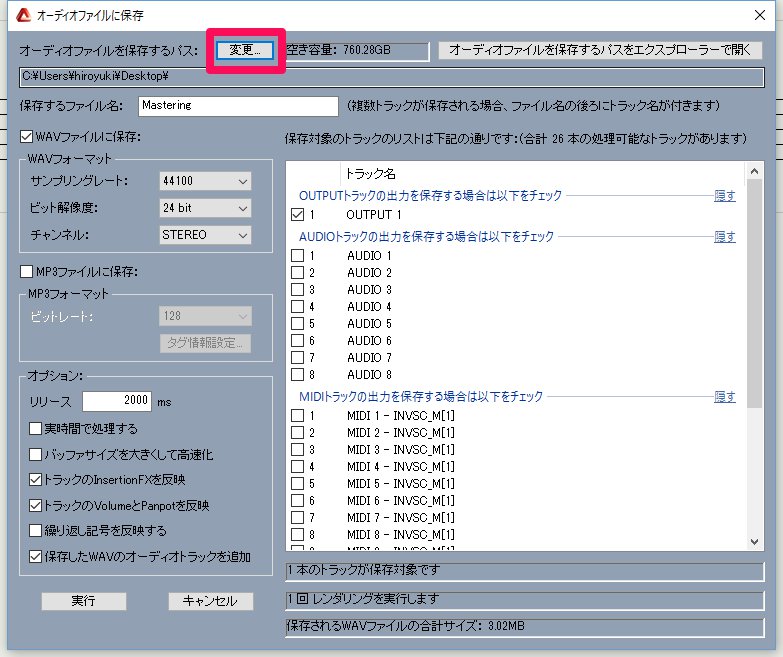
Task: Click the 実行 execute button
Action: pos(83,601)
